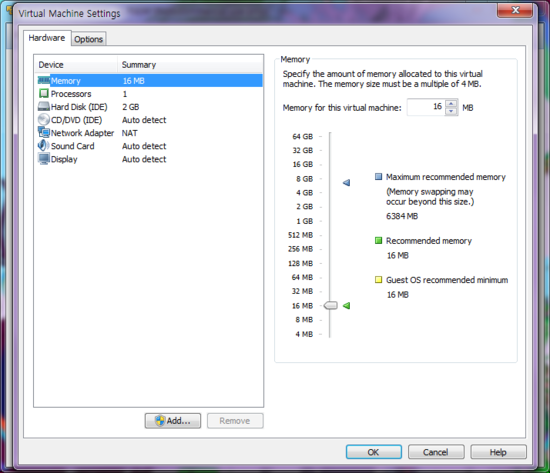The image size is (550, 473).
Task: Select the Display monitor icon
Action: (43, 159)
